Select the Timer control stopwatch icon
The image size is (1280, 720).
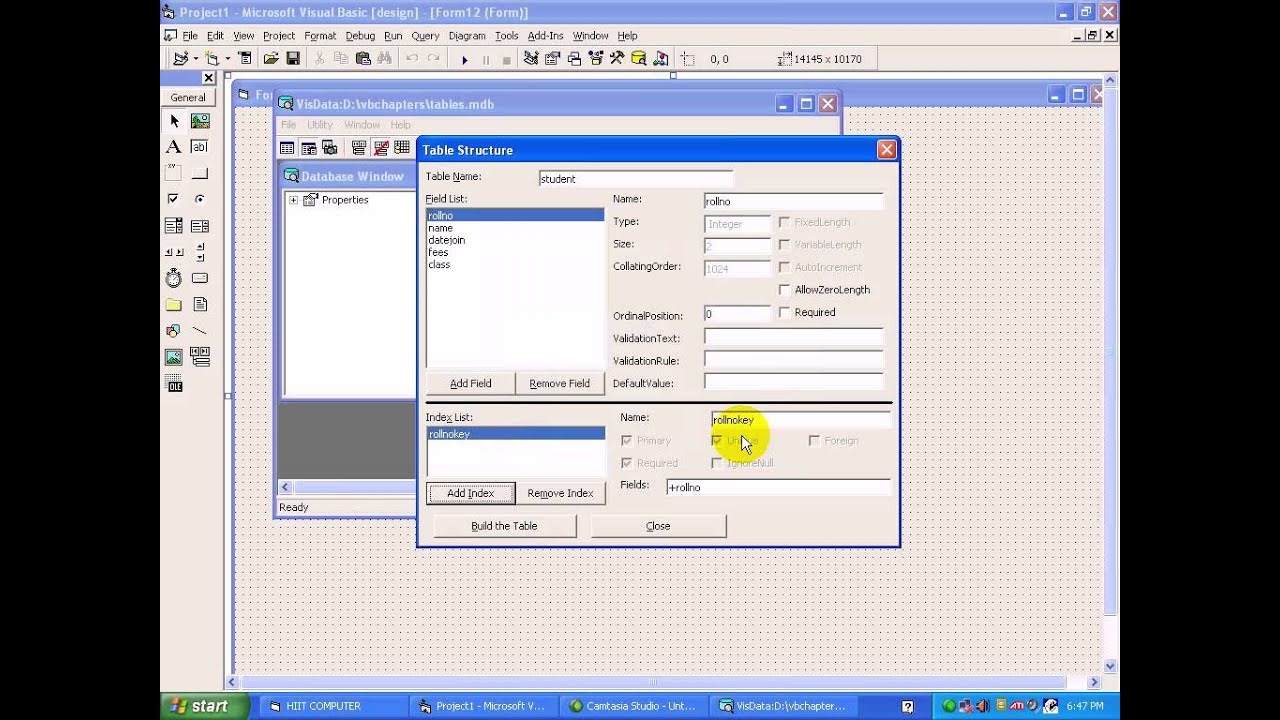174,278
